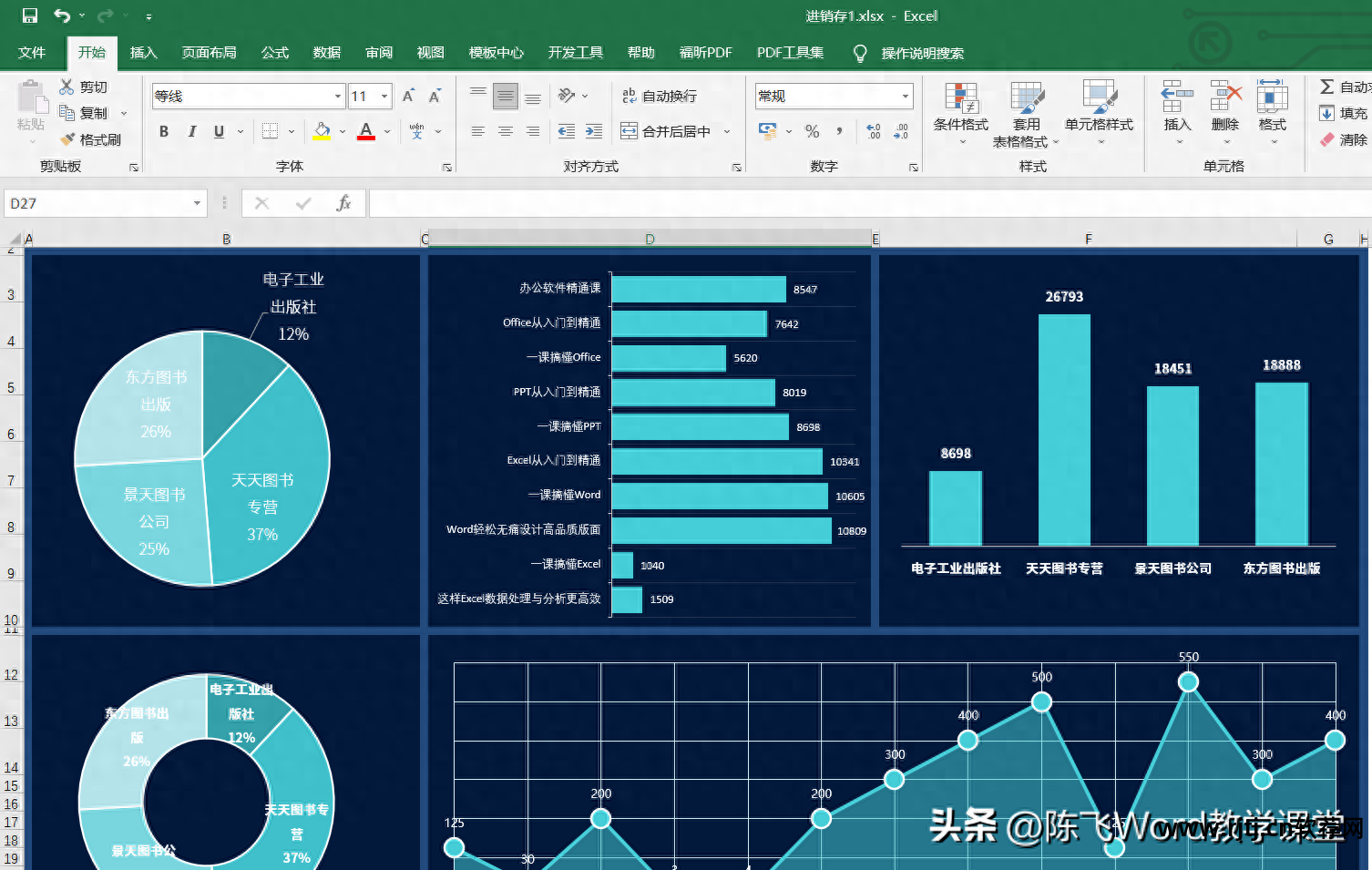Click the 插入 cells button in ribbon
This screenshot has height=870, width=1372.
click(x=1177, y=114)
